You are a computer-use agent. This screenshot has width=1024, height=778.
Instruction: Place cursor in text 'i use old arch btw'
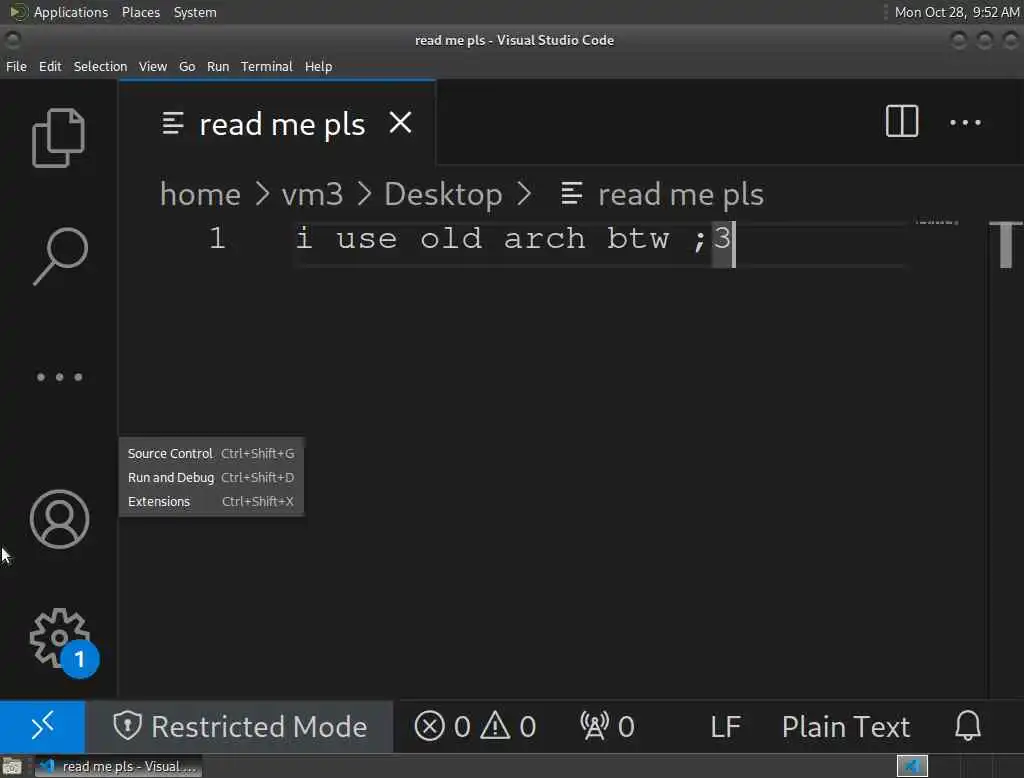click(483, 239)
